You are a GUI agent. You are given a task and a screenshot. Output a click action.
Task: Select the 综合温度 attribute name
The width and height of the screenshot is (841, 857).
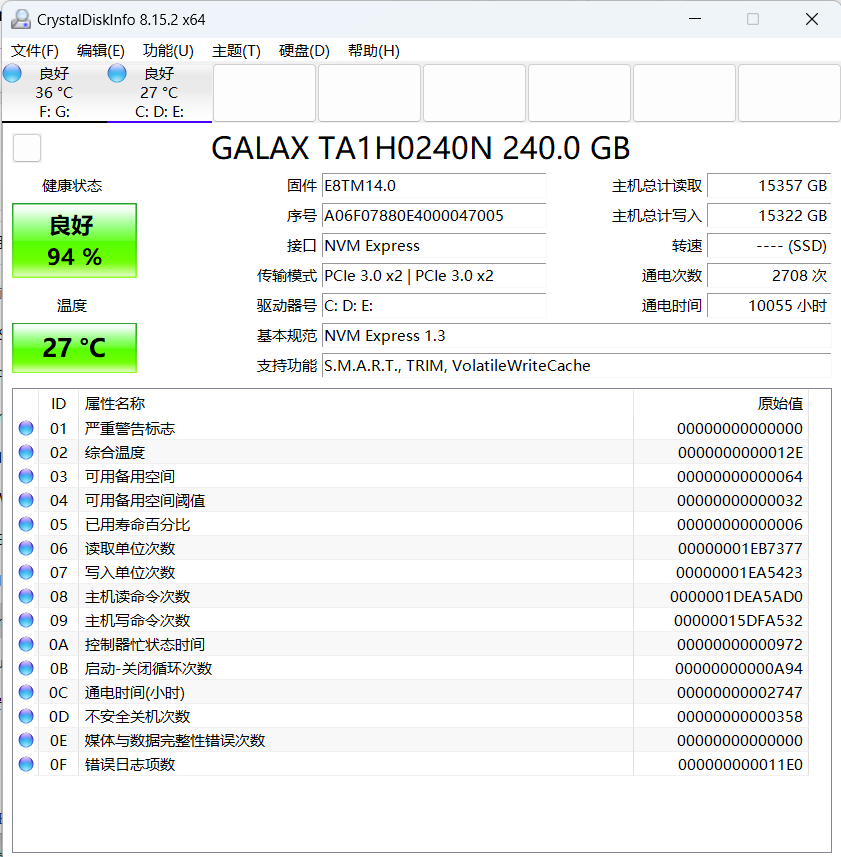(115, 453)
